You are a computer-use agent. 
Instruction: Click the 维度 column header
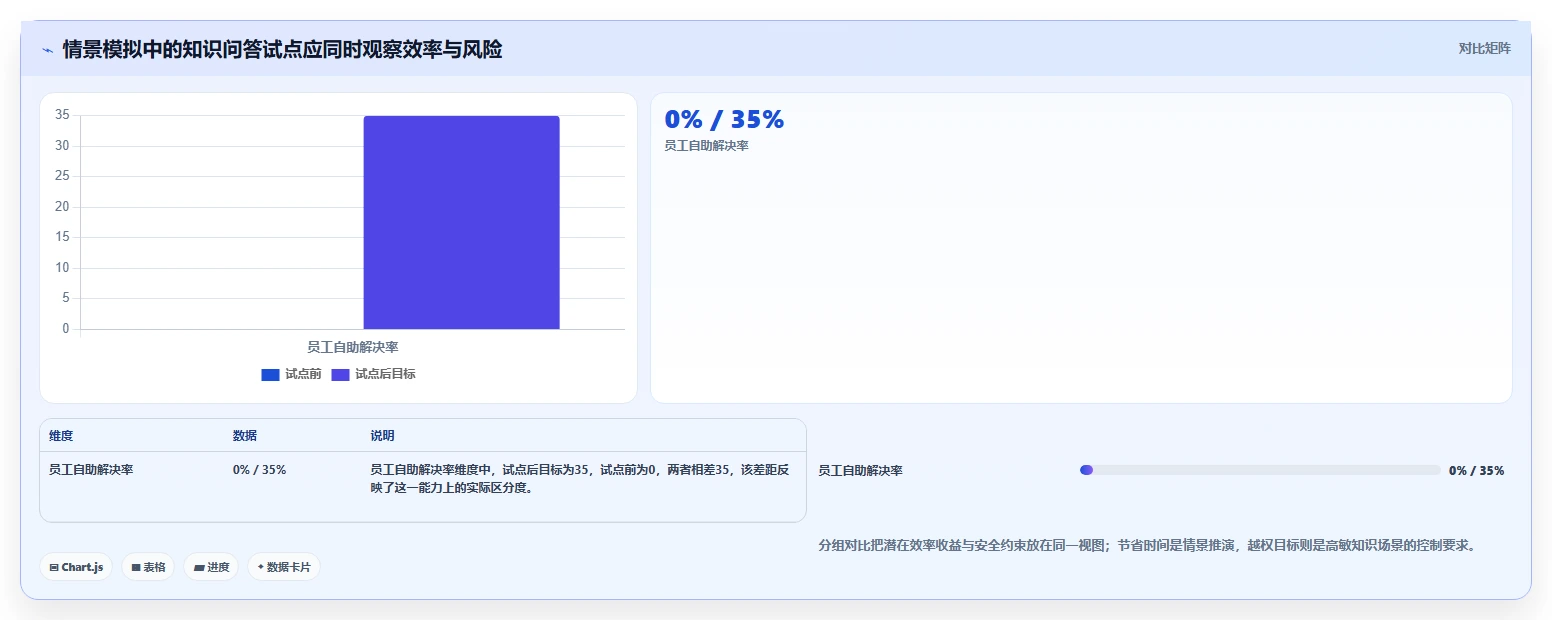61,436
